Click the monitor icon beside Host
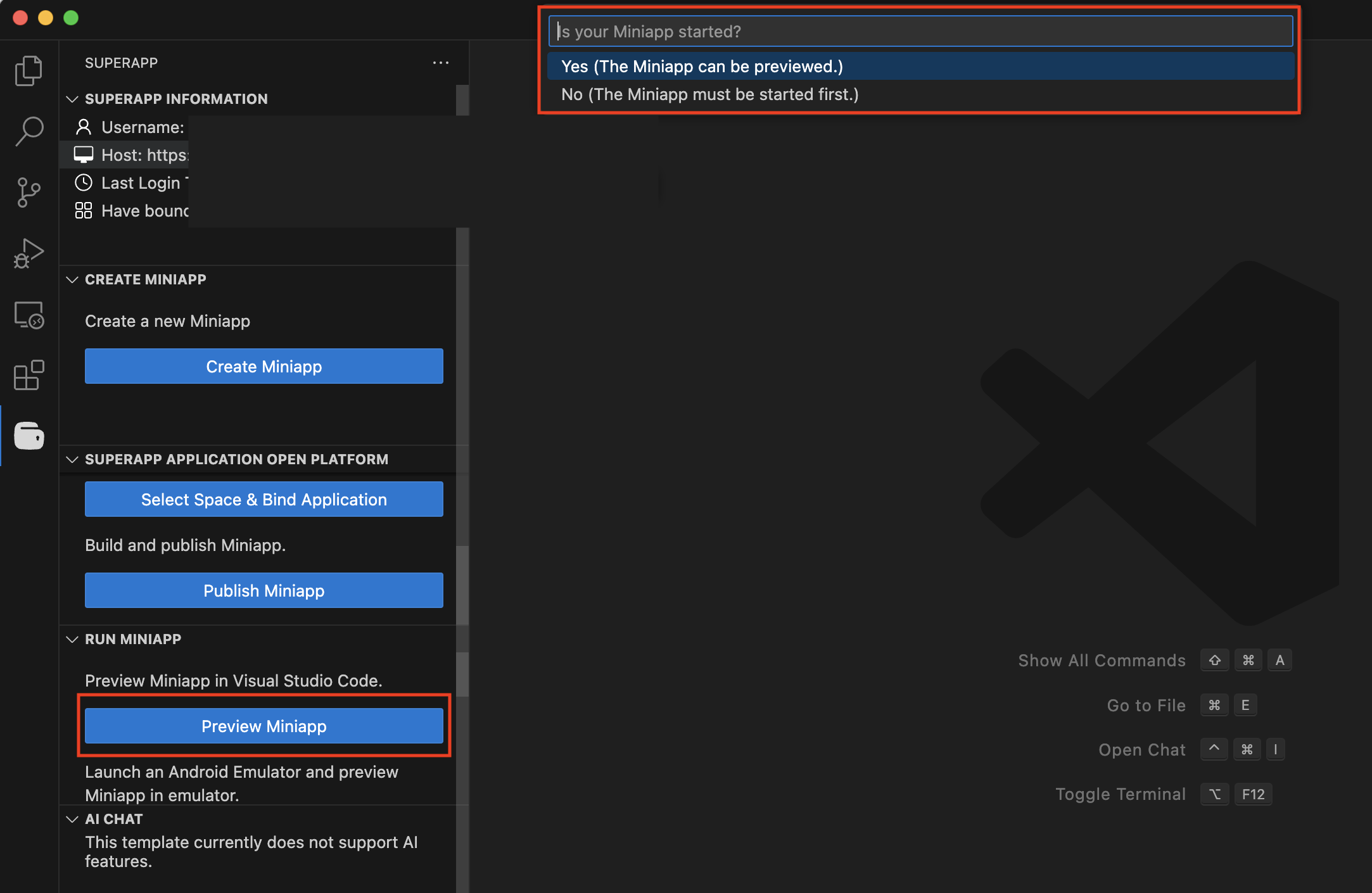 (83, 155)
